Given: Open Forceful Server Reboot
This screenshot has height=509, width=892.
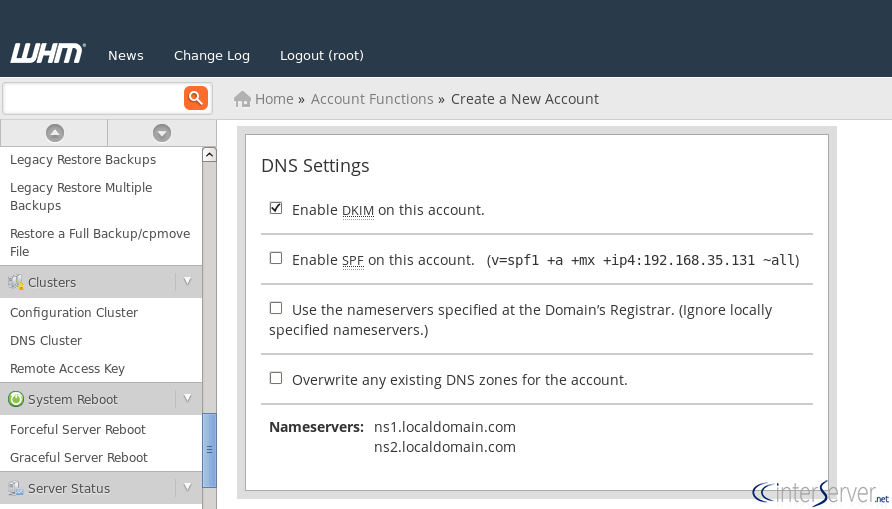Looking at the screenshot, I should coord(78,429).
